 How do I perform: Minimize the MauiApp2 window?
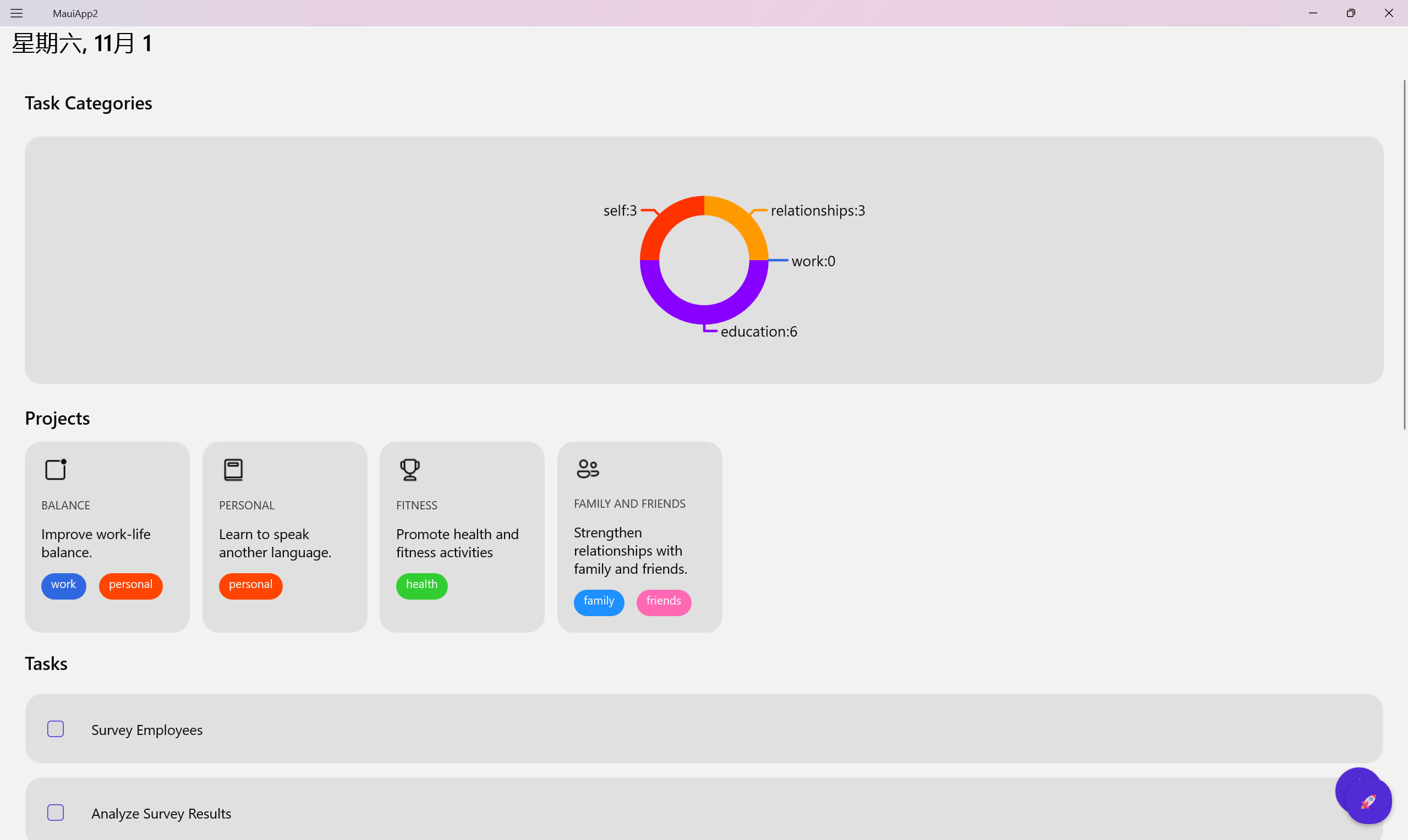[1313, 13]
